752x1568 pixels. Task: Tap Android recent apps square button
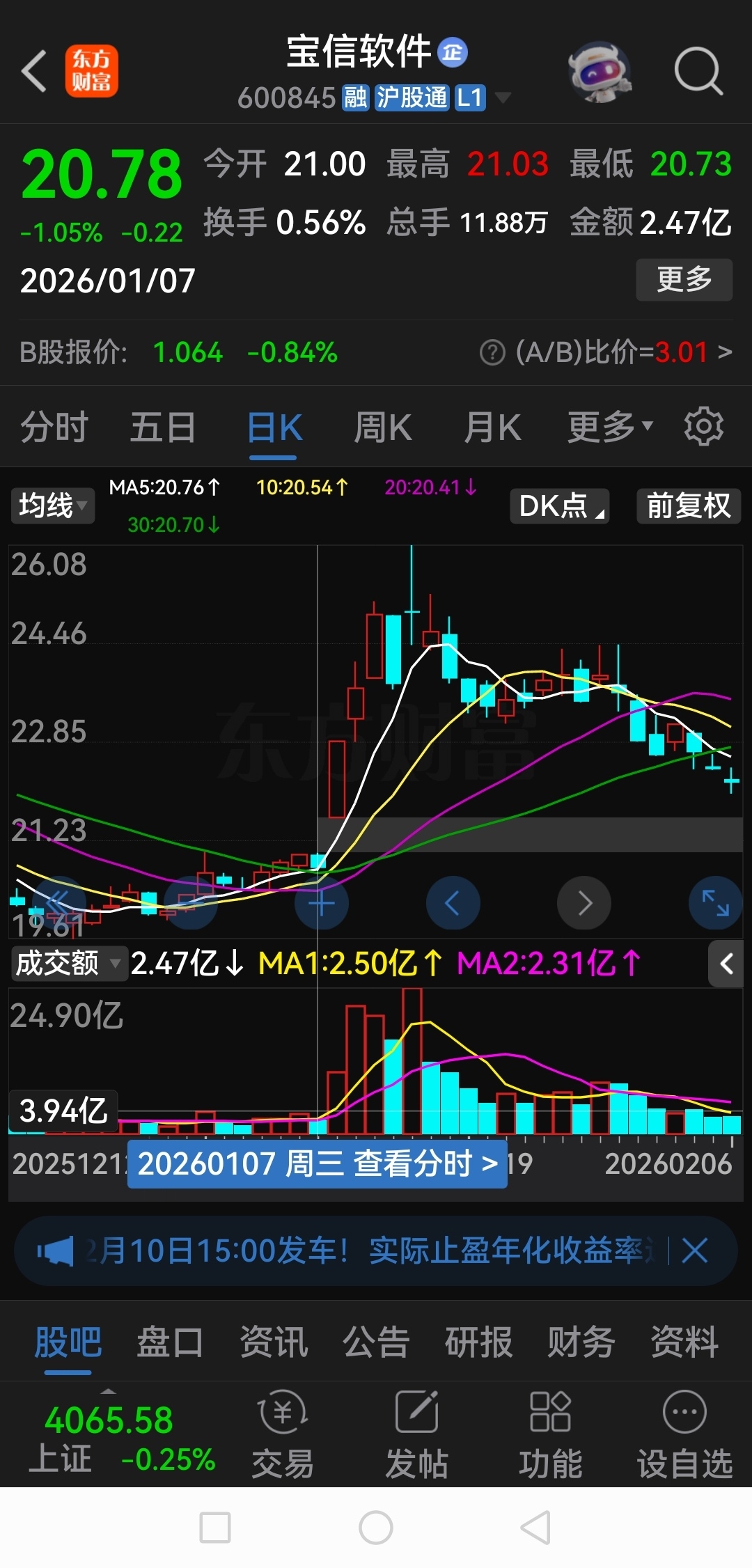pos(215,1528)
